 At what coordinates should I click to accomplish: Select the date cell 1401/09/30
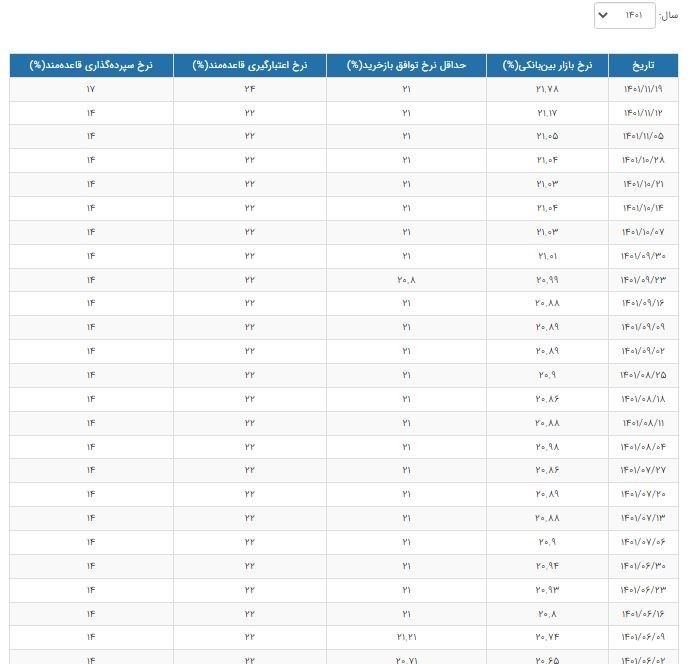click(x=643, y=255)
